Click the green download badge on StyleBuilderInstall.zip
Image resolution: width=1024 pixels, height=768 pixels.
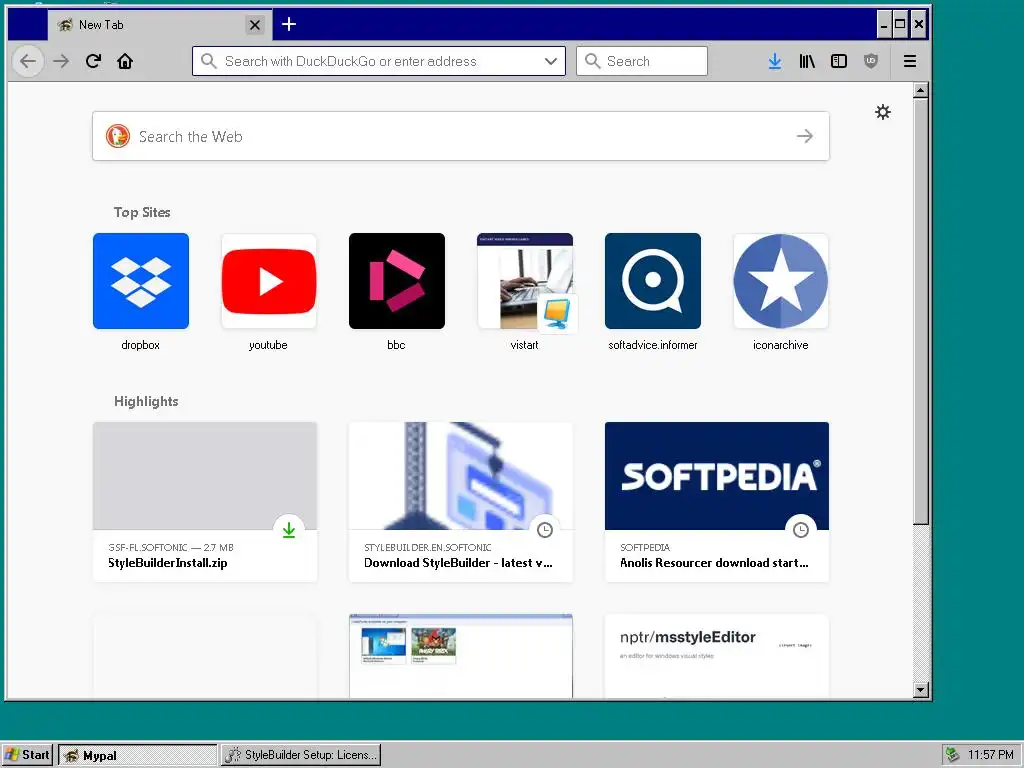click(289, 530)
